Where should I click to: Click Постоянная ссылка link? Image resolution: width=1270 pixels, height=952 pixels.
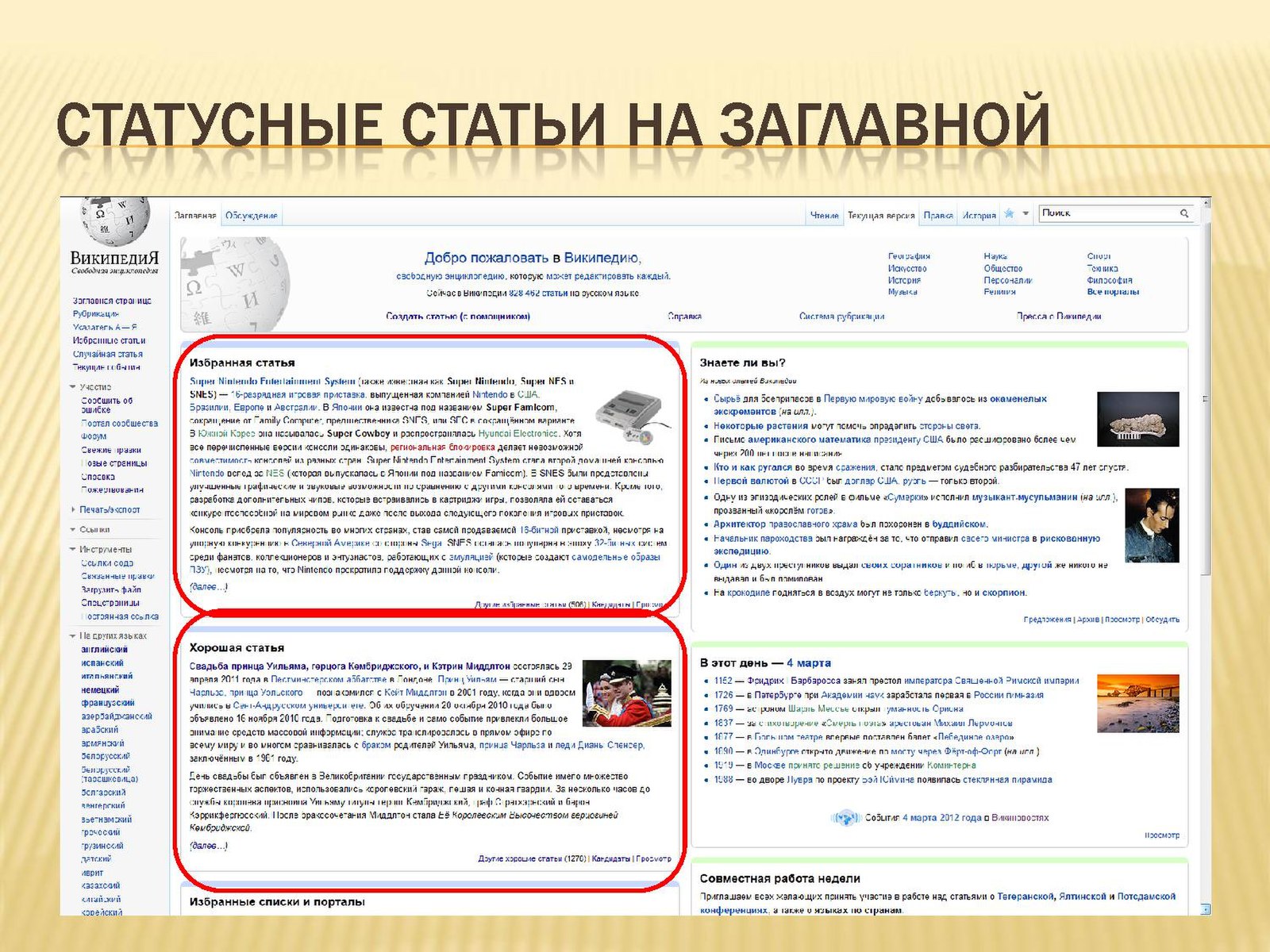pos(120,616)
